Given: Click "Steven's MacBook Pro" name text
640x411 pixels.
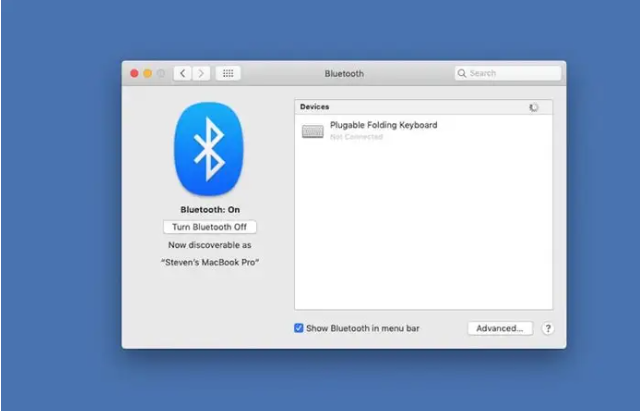Looking at the screenshot, I should pos(210,262).
